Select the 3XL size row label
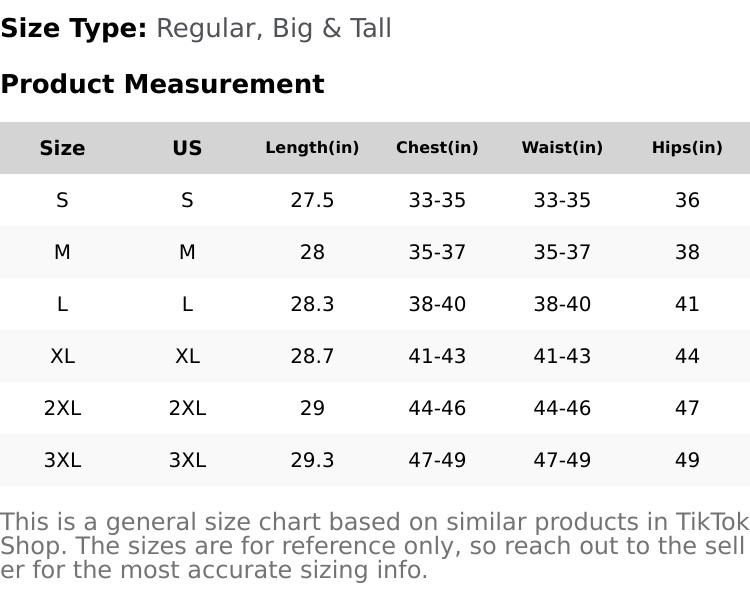Screen dimensions: 750x606 pyautogui.click(x=62, y=460)
